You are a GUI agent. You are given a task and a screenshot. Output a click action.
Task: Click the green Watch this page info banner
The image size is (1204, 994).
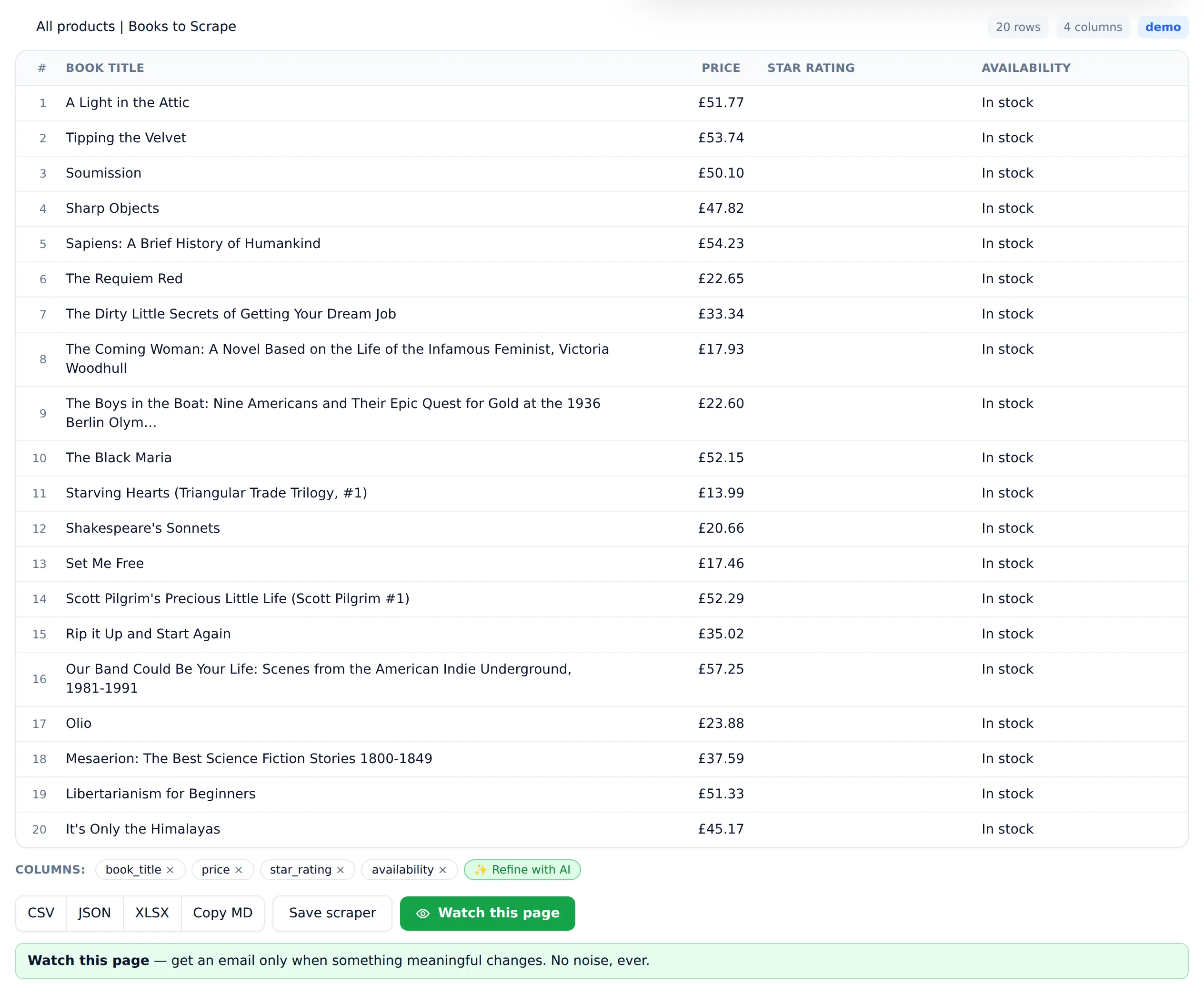602,961
